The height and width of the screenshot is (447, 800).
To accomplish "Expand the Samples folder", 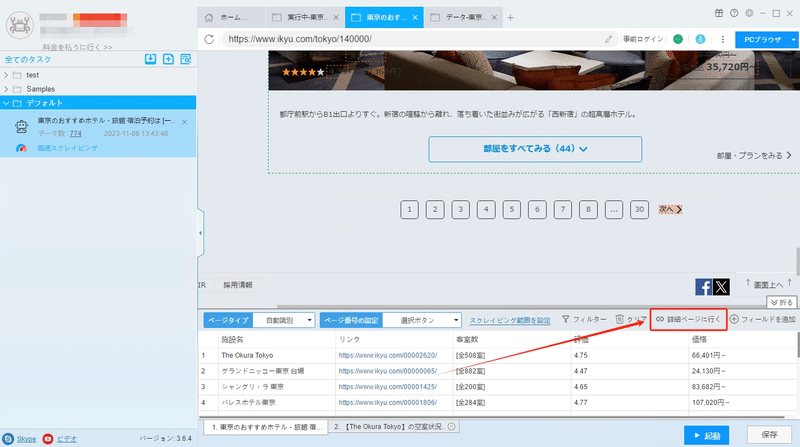I will coord(6,89).
